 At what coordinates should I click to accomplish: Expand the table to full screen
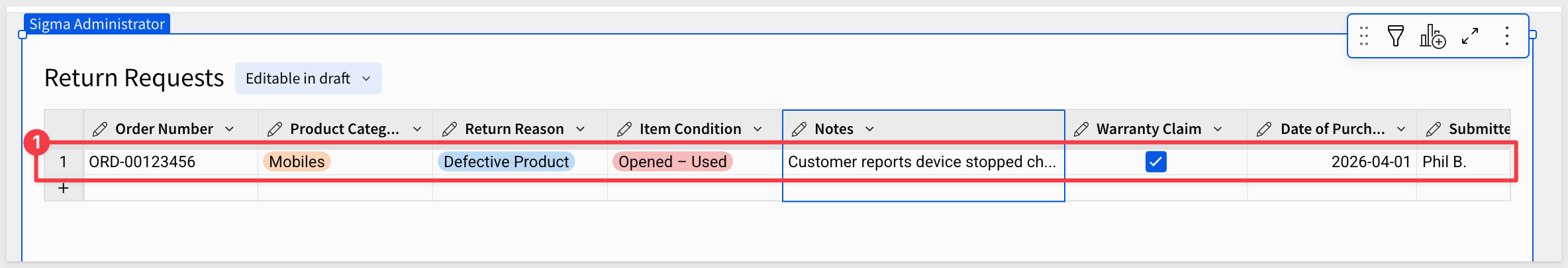(x=1470, y=36)
